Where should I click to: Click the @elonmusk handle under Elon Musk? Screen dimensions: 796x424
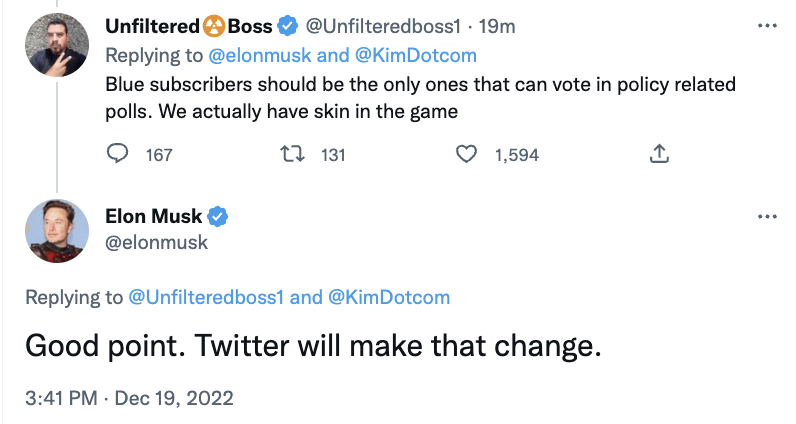click(x=157, y=241)
